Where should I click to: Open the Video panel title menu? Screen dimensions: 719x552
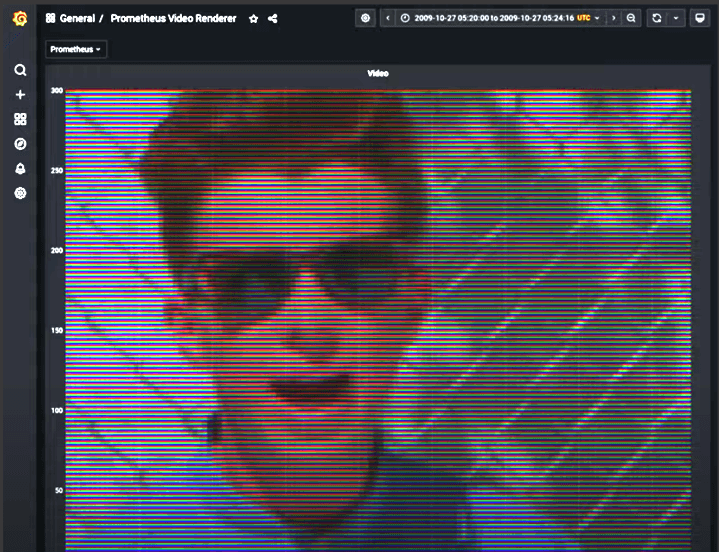click(x=378, y=73)
